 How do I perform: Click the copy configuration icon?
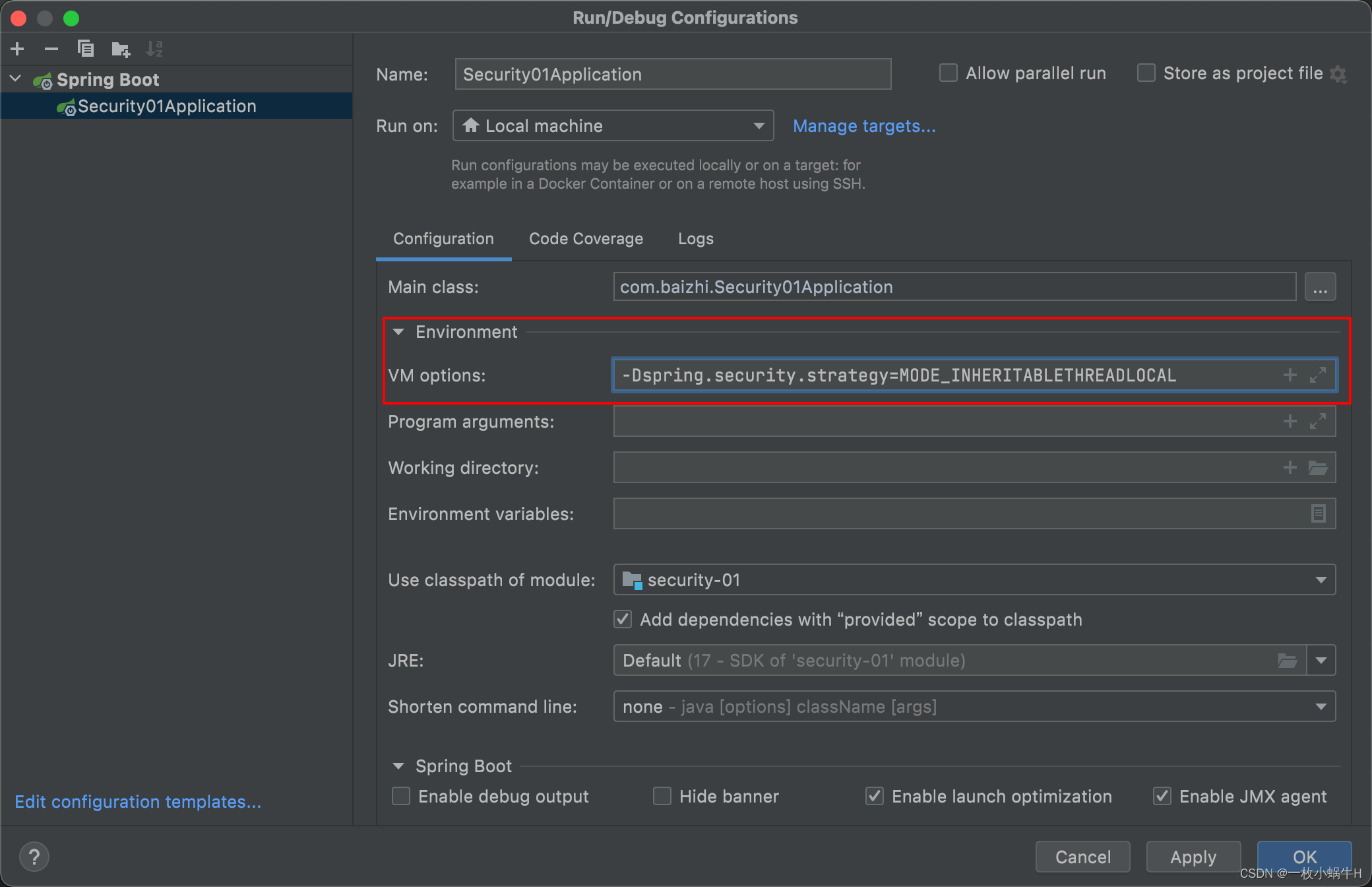pyautogui.click(x=87, y=48)
